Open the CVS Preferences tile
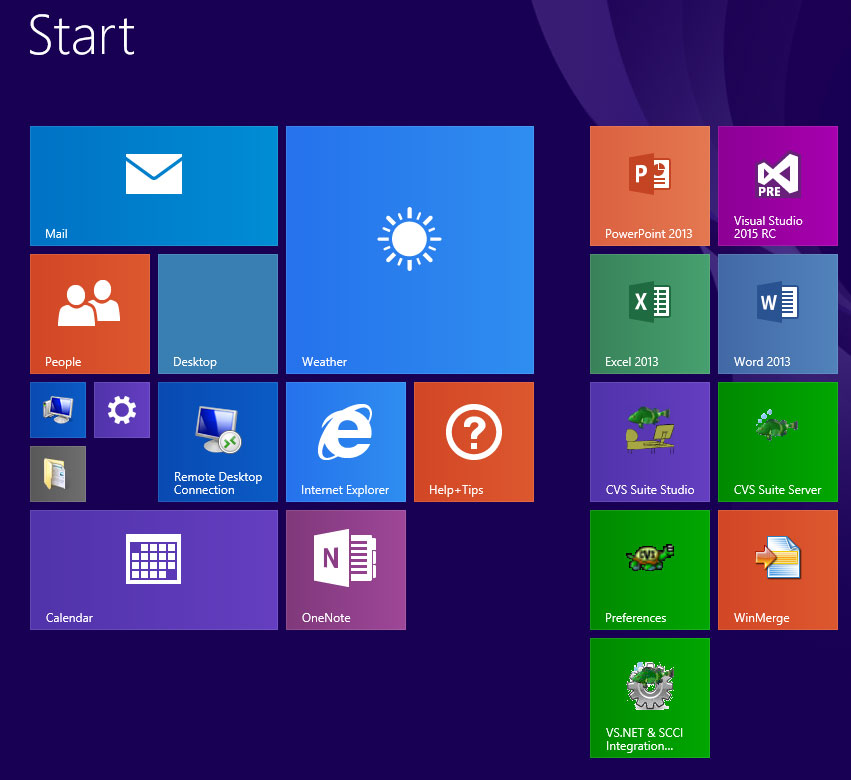 pyautogui.click(x=650, y=570)
